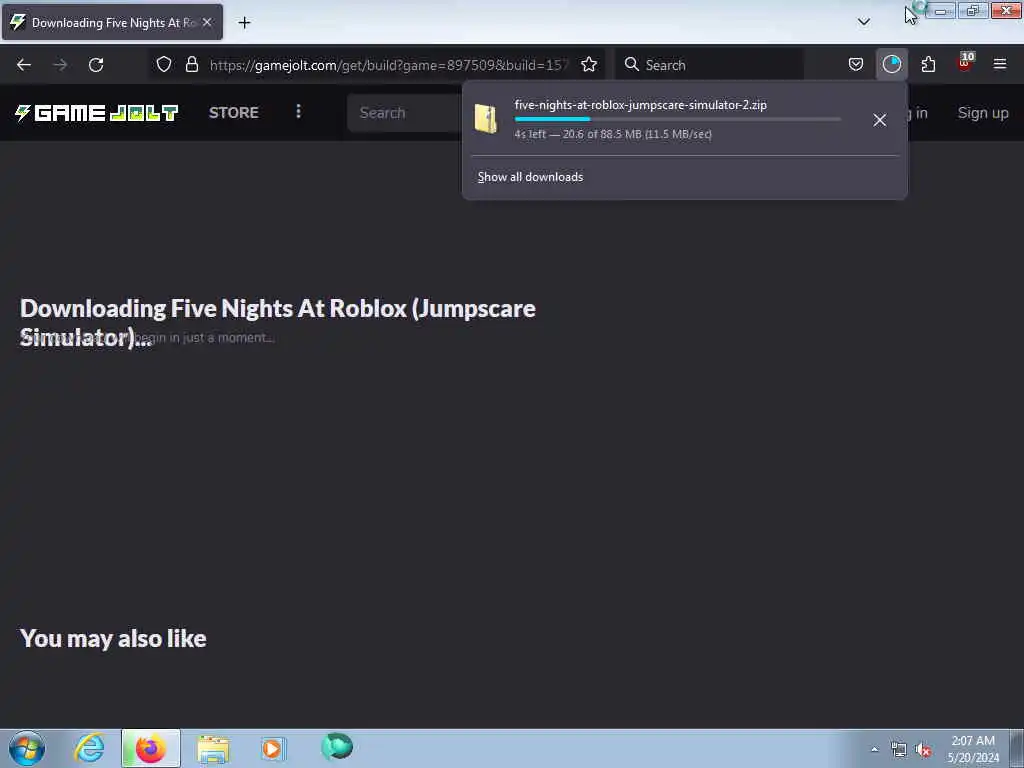Toggle the downloads toolbar button
Image resolution: width=1024 pixels, height=768 pixels.
coord(891,65)
